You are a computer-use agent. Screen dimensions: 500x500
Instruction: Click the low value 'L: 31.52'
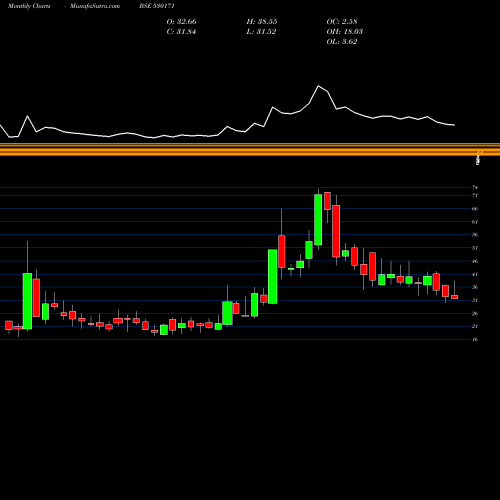pyautogui.click(x=261, y=32)
